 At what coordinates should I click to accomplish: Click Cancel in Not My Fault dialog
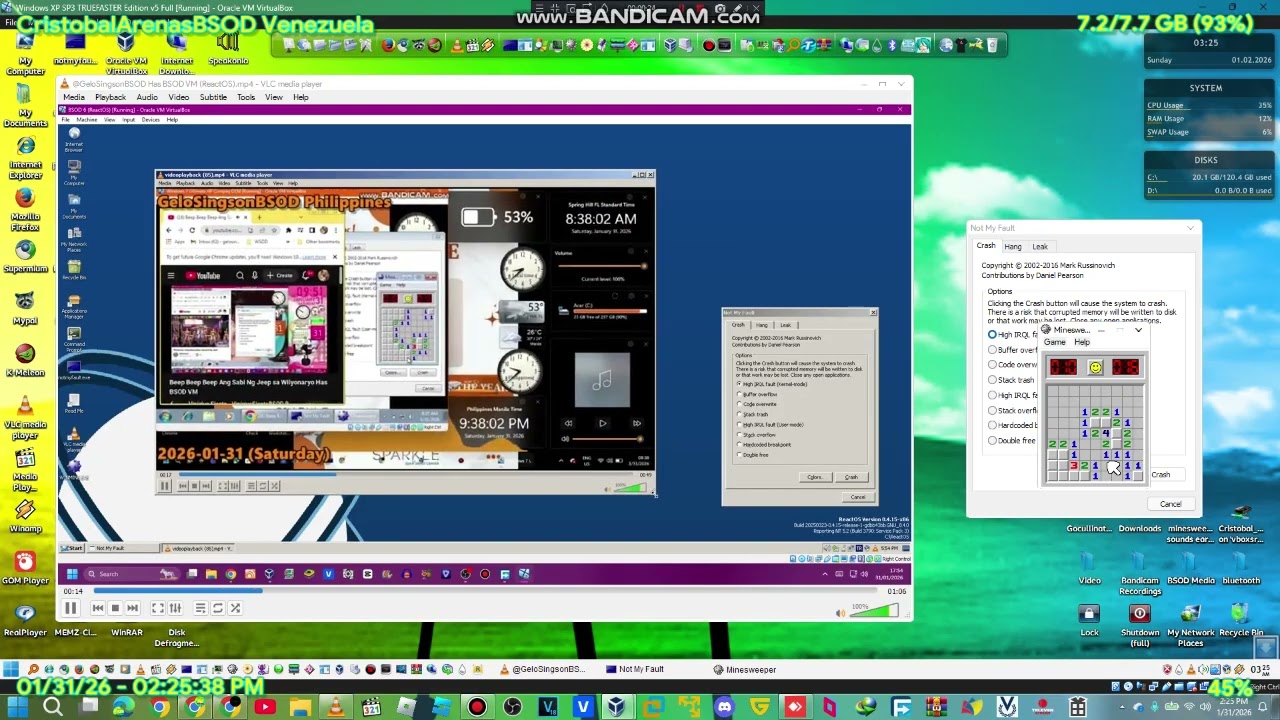pyautogui.click(x=1170, y=504)
